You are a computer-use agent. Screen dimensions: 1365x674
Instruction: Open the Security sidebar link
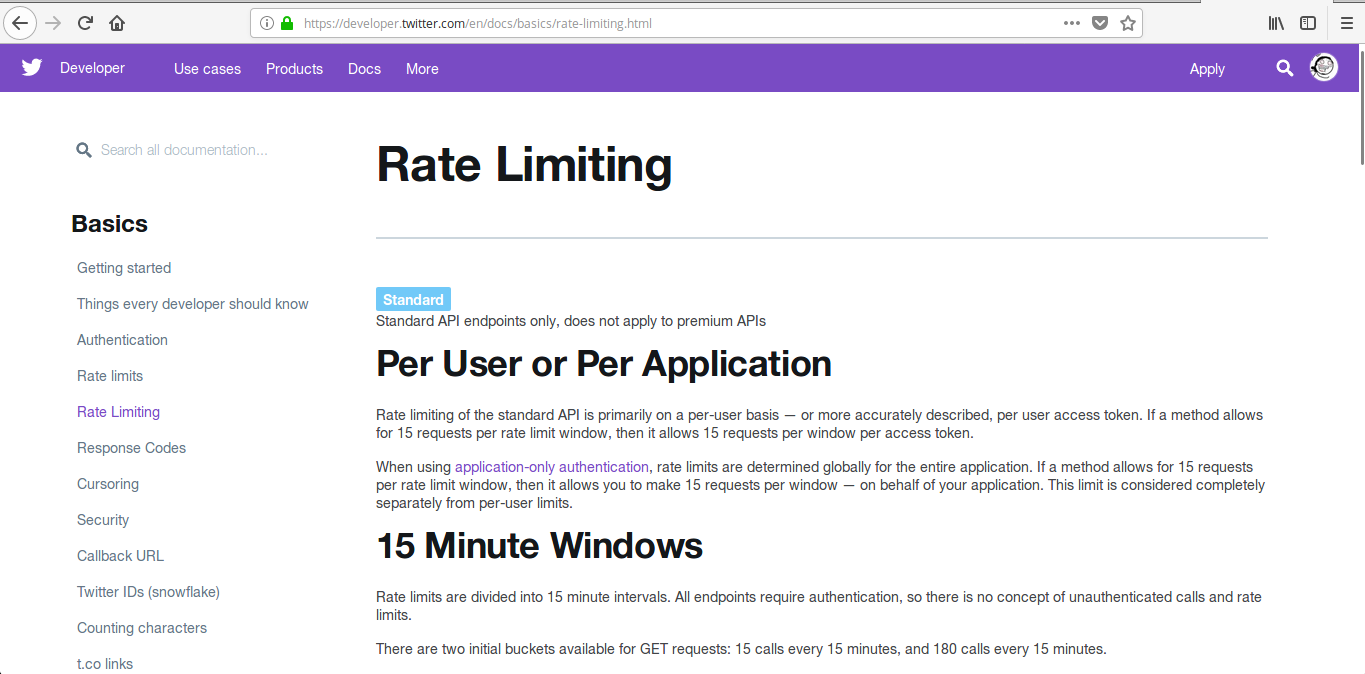point(103,520)
